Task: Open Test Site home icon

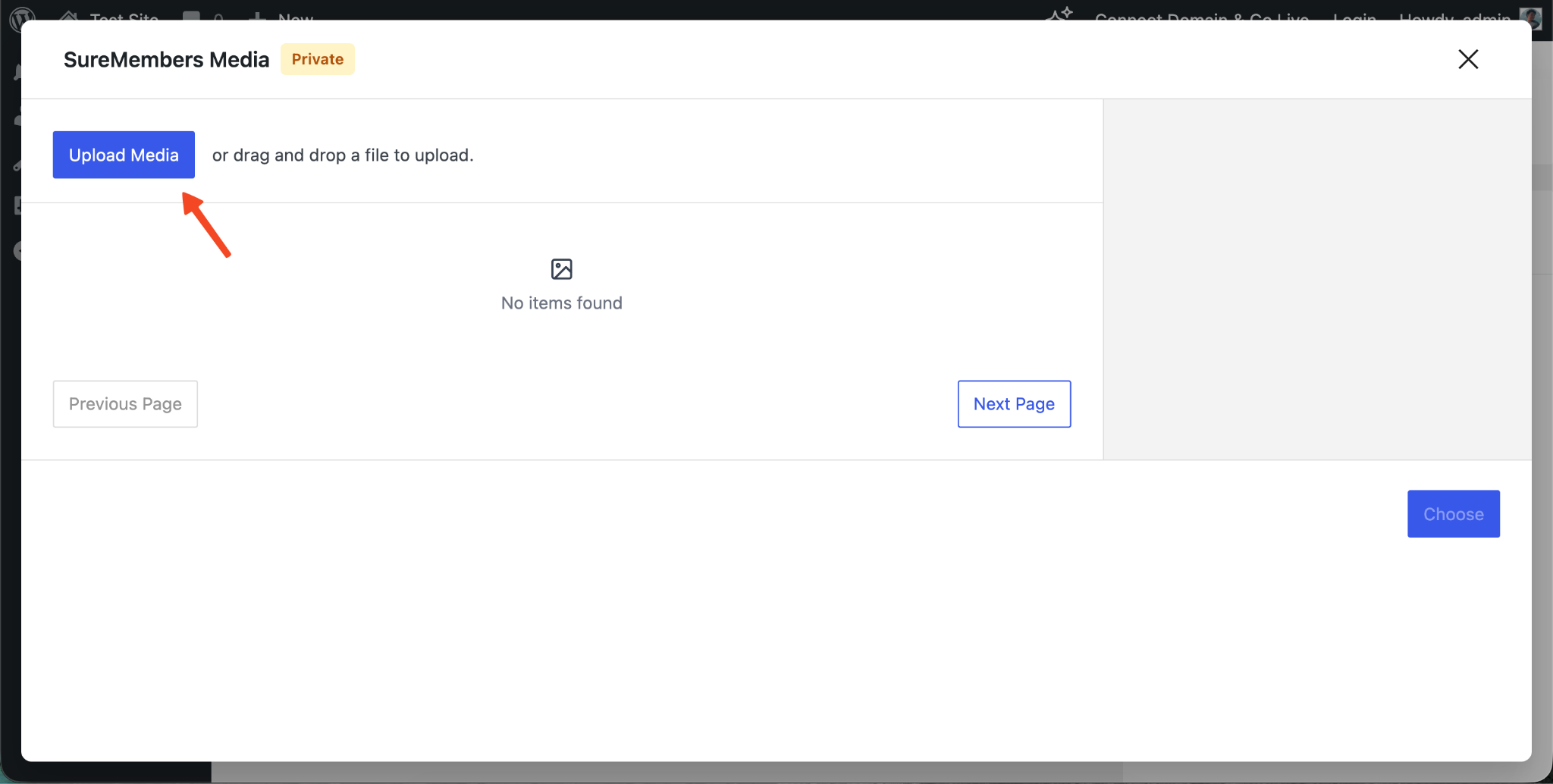Action: click(70, 15)
